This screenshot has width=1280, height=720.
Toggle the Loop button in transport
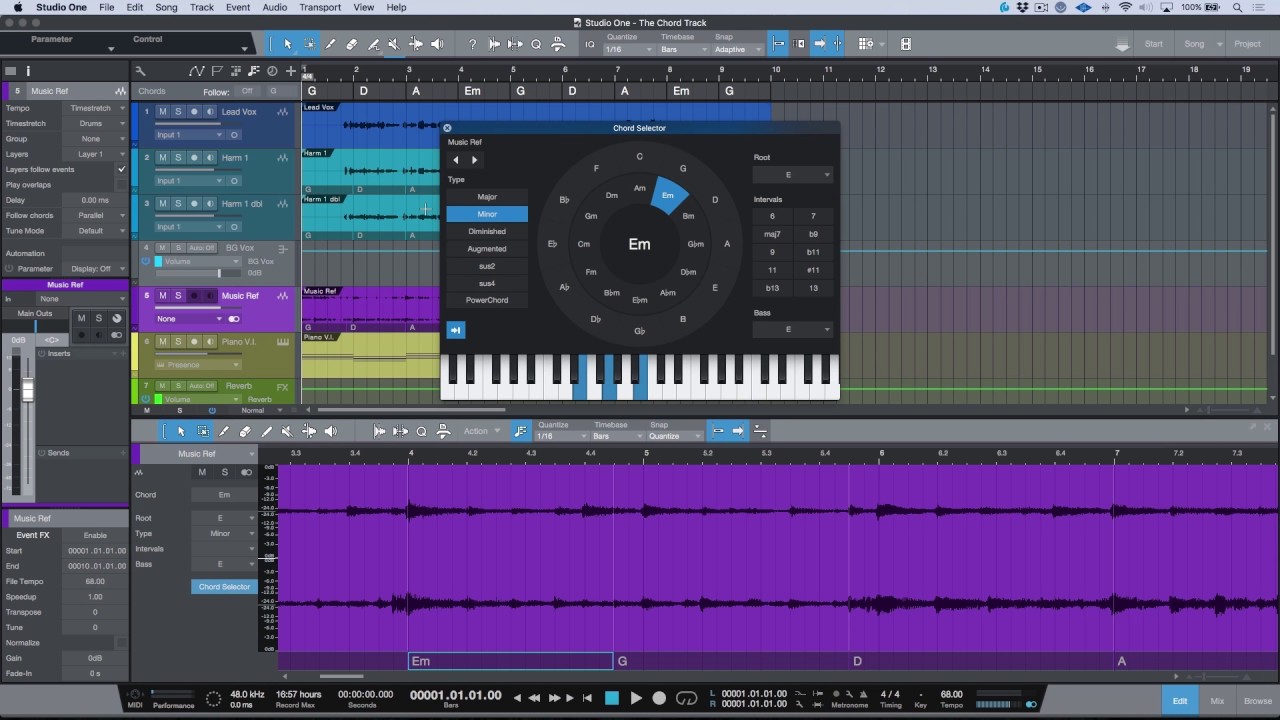[x=687, y=698]
